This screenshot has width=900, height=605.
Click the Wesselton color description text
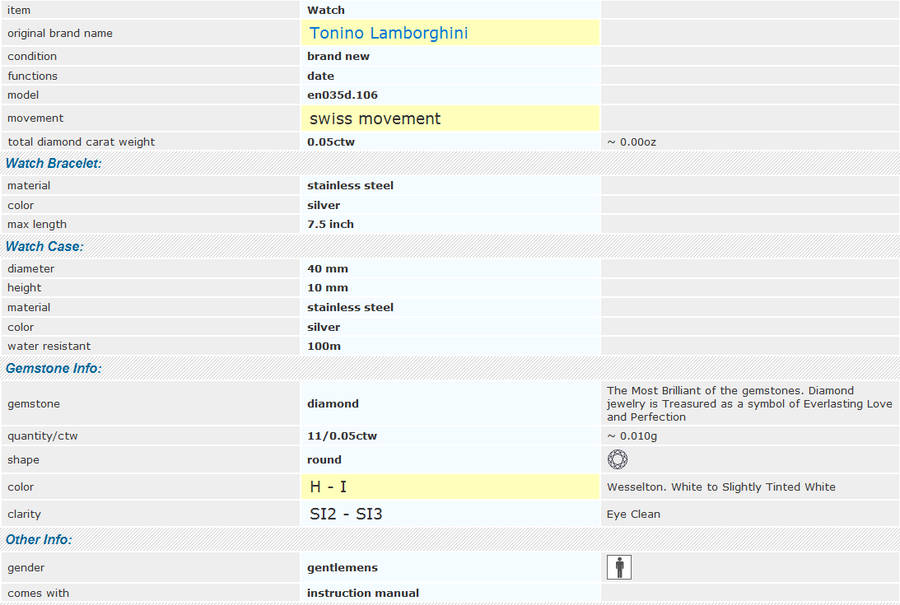tap(721, 487)
